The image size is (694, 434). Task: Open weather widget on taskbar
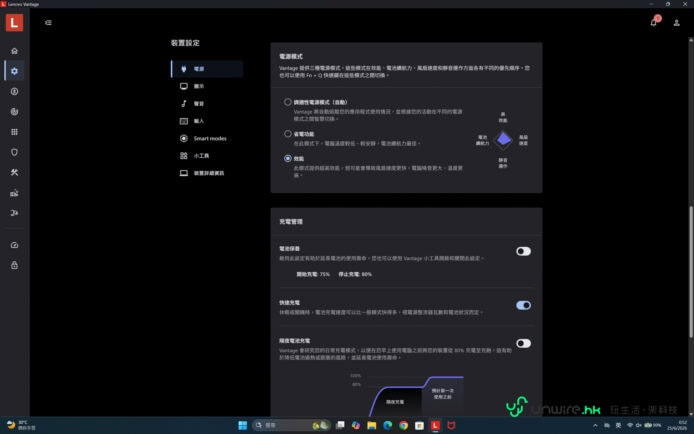(x=21, y=425)
